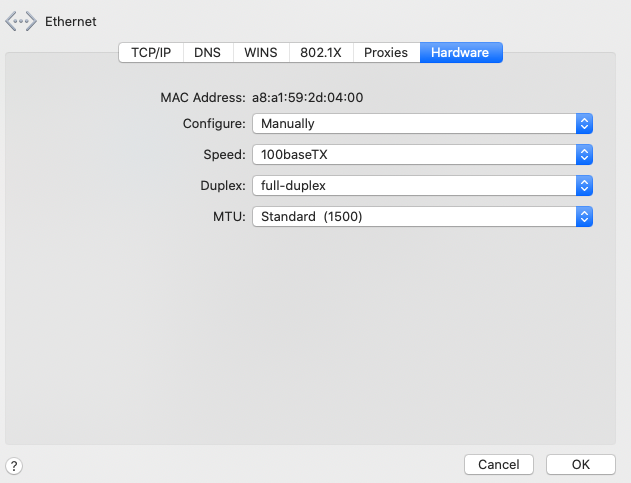Click the Duplex popup blue stepper arrows
631x483 pixels.
point(584,186)
